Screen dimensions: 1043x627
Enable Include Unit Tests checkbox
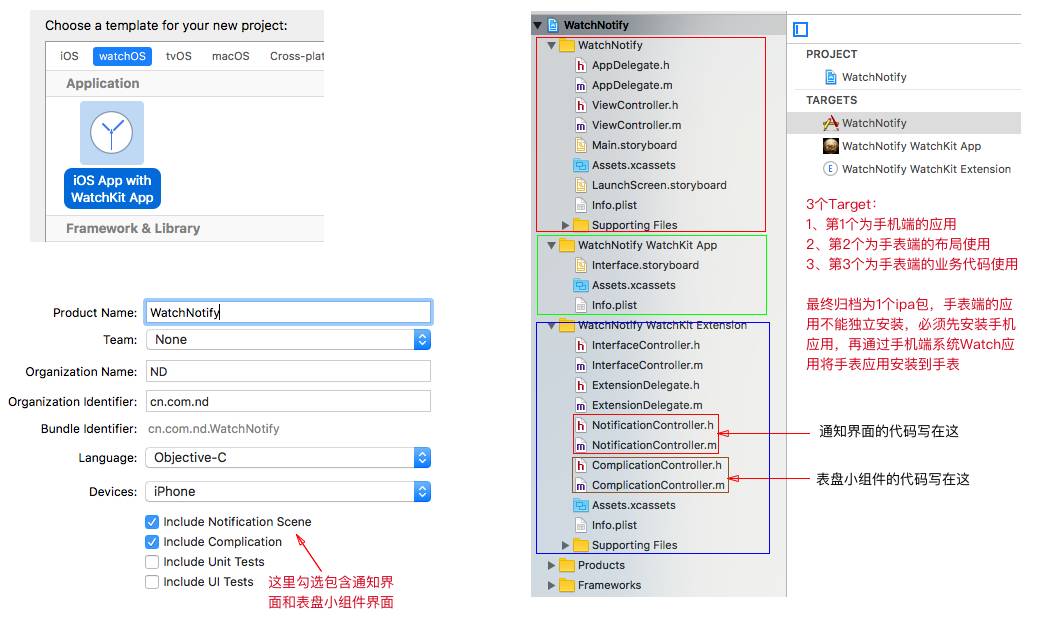point(152,562)
